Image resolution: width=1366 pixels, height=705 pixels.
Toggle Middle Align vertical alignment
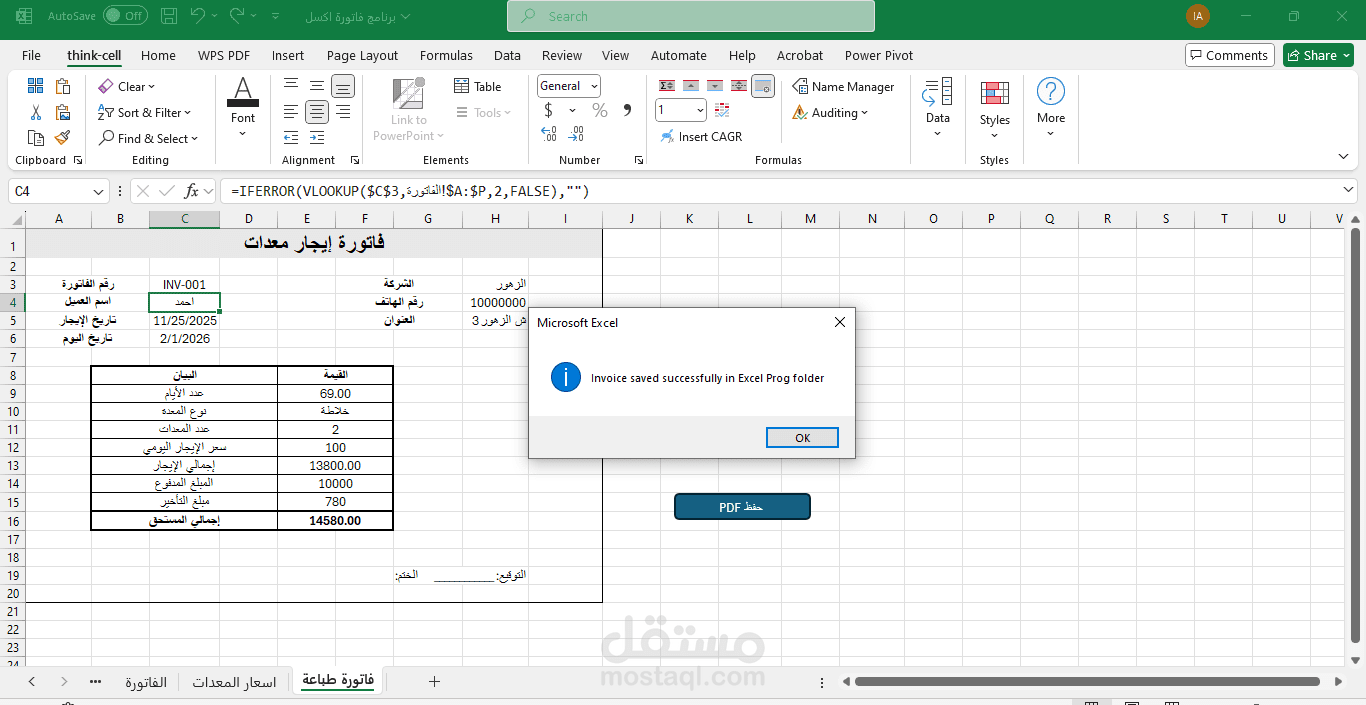pyautogui.click(x=317, y=86)
